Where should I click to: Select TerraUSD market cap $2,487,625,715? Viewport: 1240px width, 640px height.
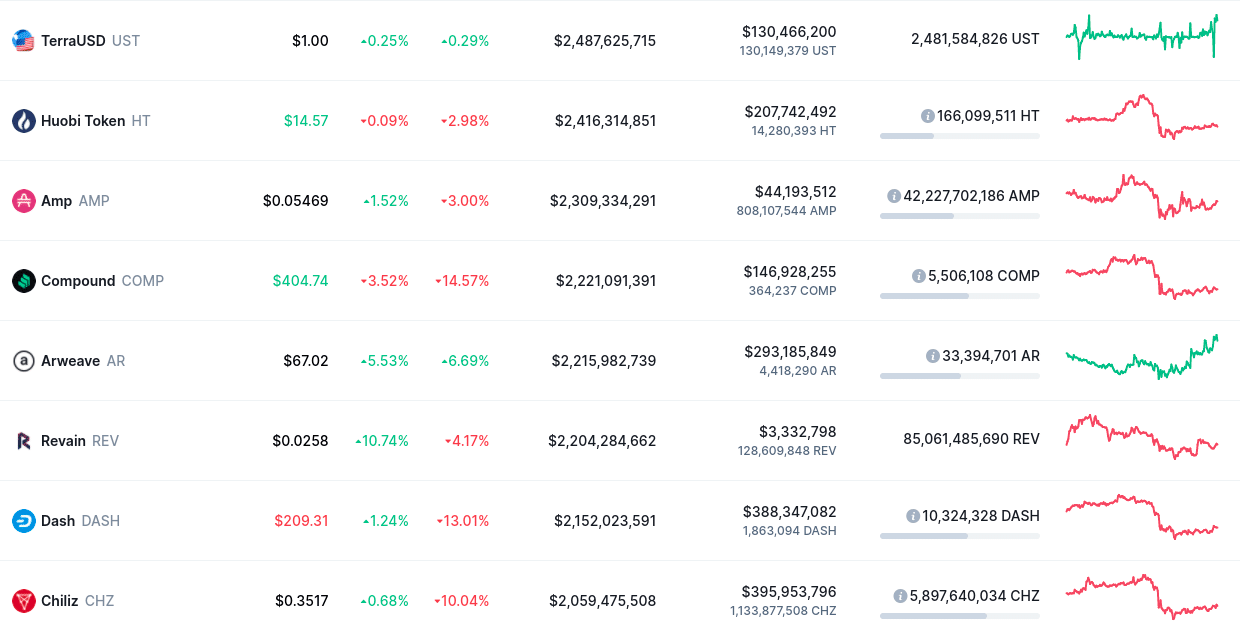(605, 41)
